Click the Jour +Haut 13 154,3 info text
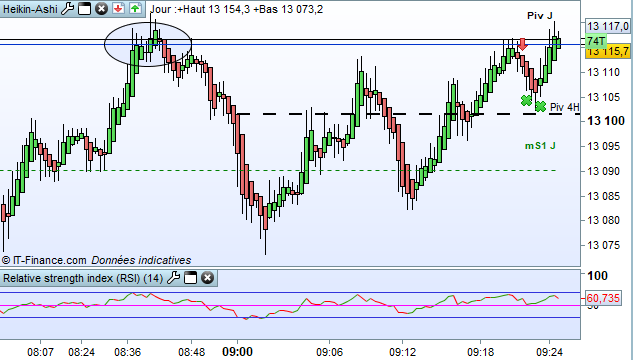 click(x=237, y=9)
